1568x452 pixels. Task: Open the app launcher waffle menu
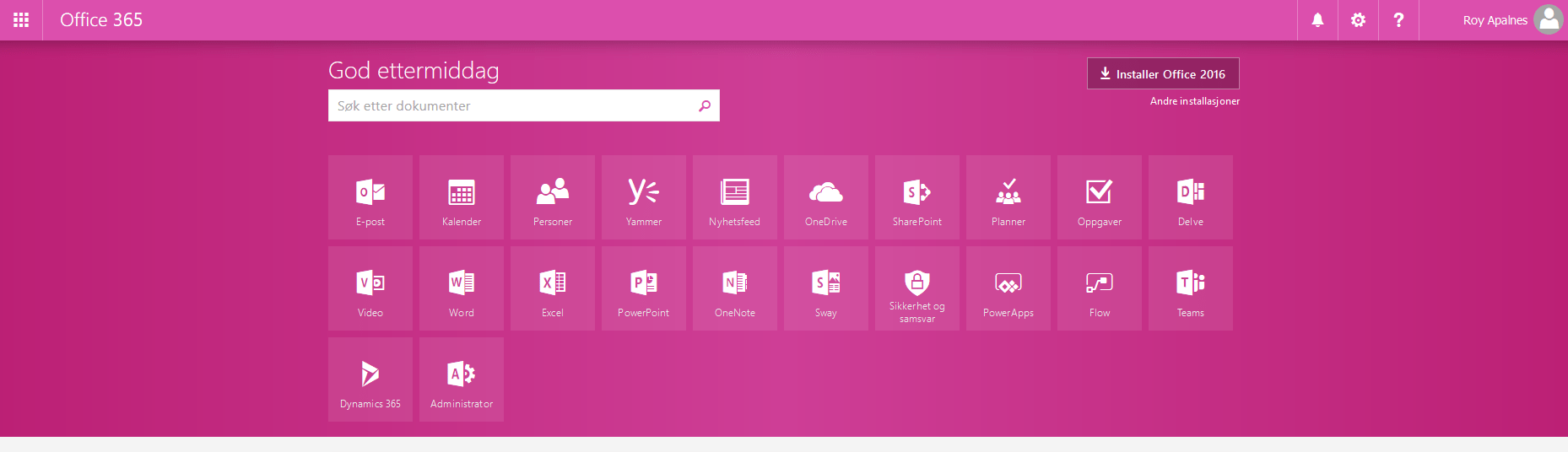[x=21, y=20]
